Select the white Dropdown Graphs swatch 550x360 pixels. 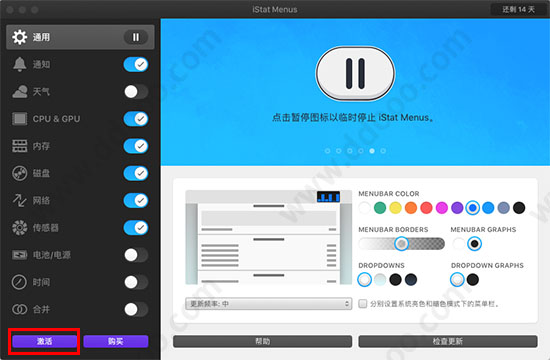point(457,280)
